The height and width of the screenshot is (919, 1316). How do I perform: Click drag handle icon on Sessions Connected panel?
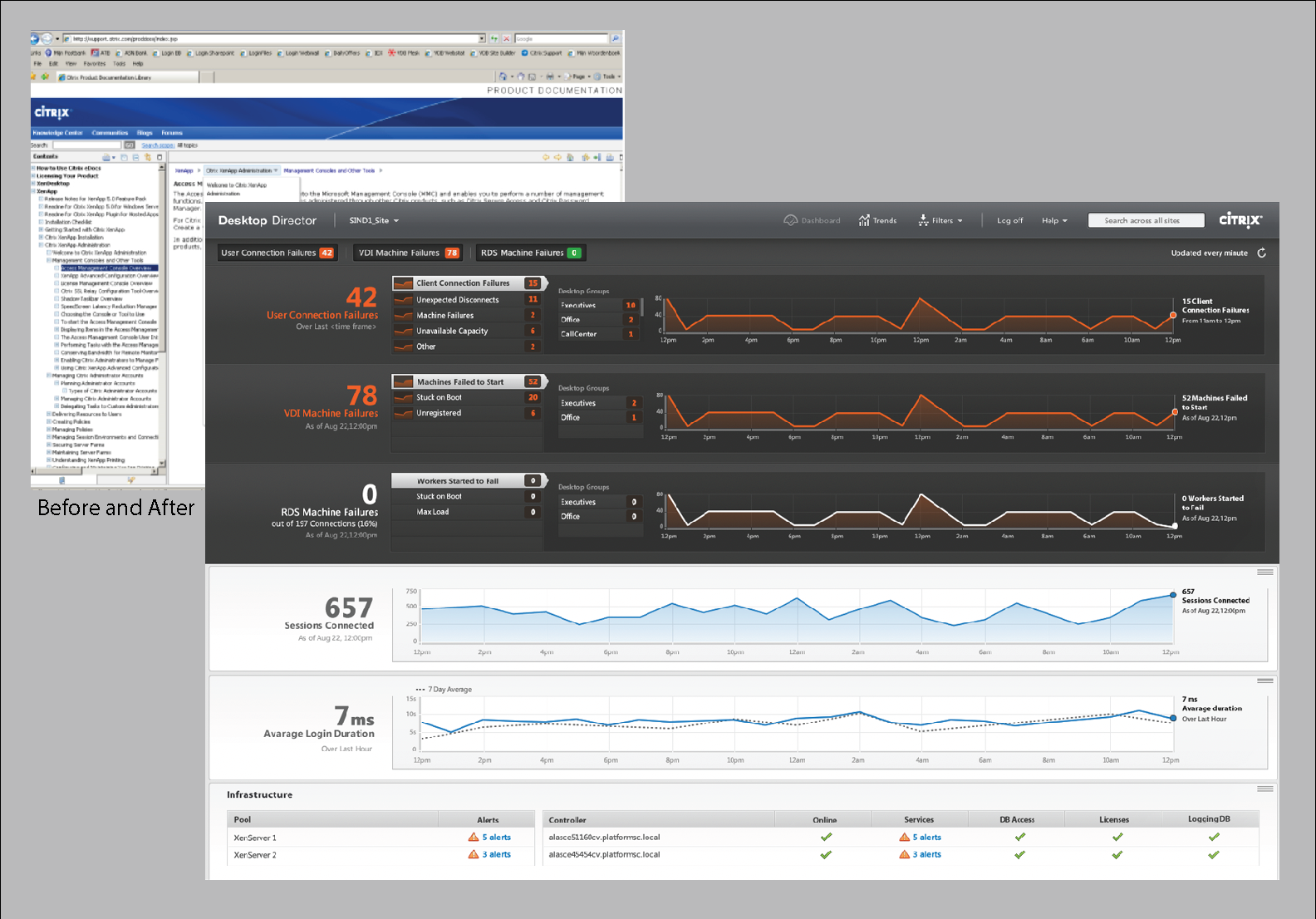click(x=1264, y=573)
